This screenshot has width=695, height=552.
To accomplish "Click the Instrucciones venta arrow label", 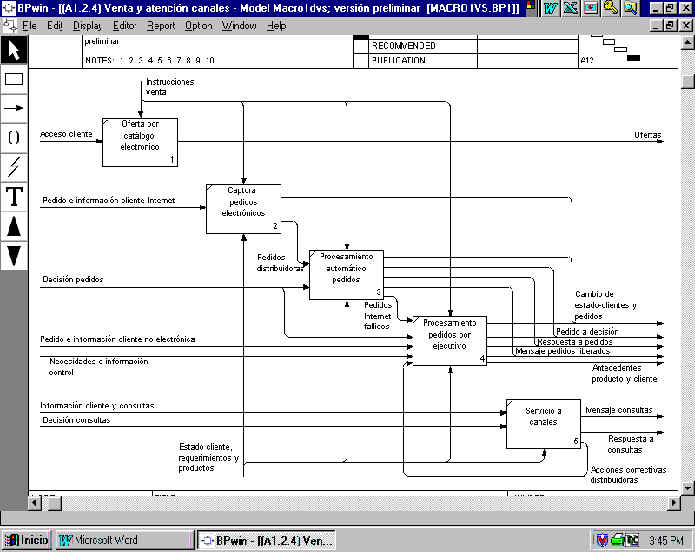I will (170, 87).
